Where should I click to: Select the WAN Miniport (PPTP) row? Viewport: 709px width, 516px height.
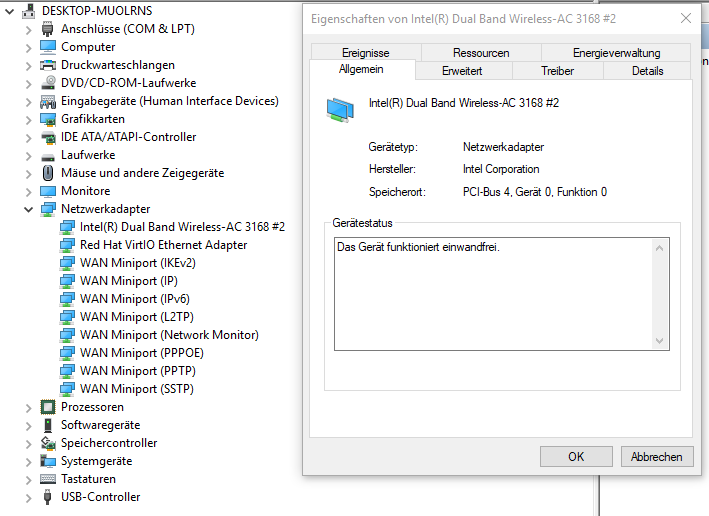(137, 371)
